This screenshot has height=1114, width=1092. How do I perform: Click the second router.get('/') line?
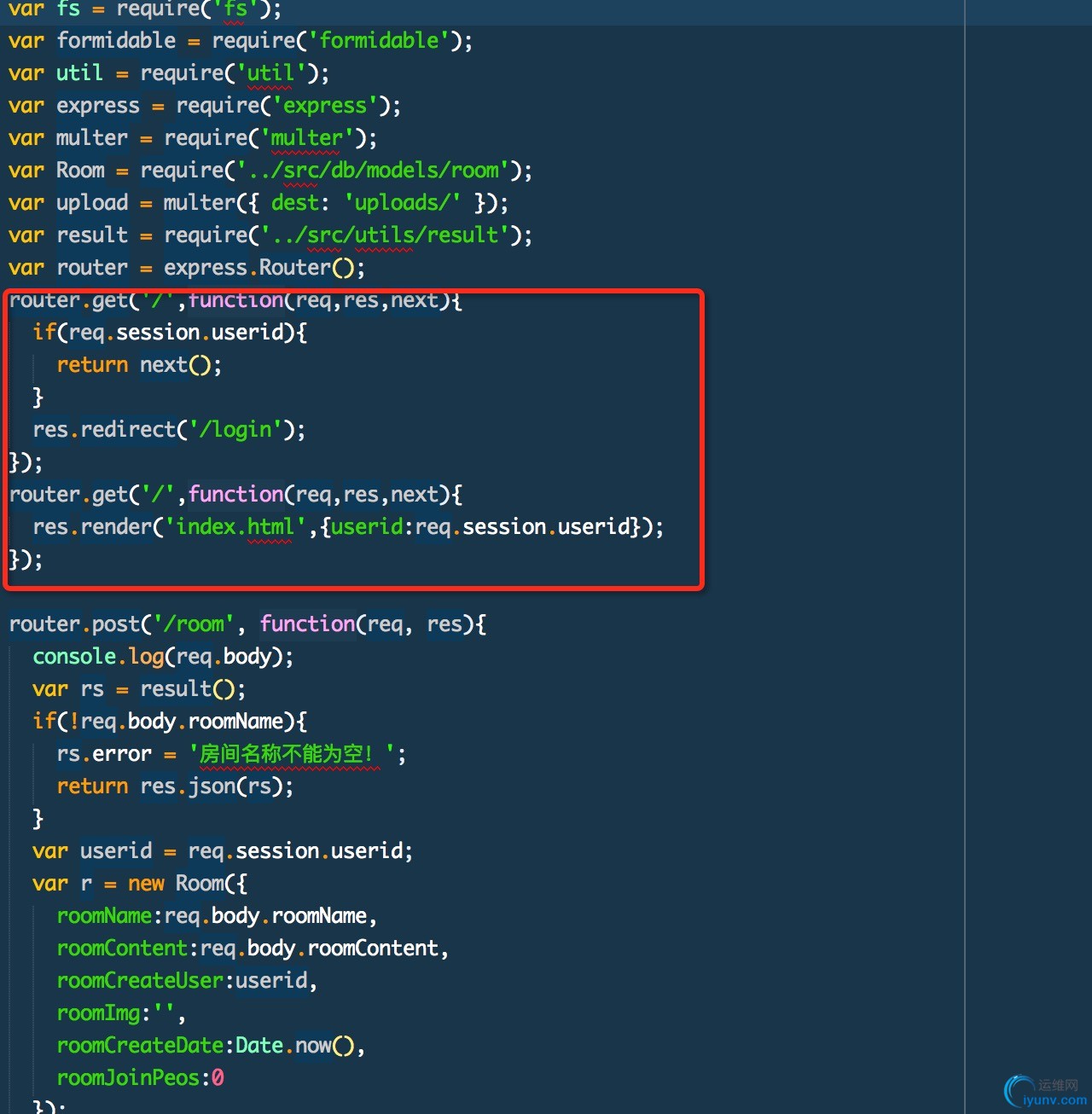235,495
